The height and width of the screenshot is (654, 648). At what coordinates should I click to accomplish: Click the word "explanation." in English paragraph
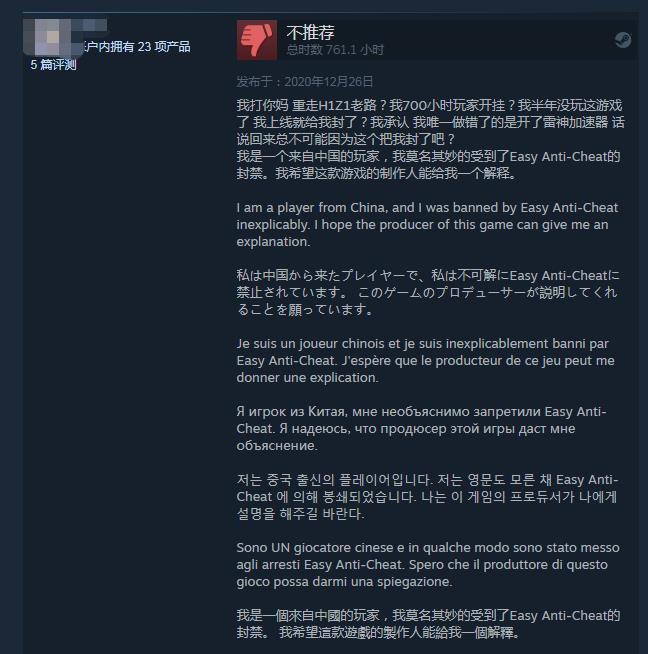click(273, 241)
